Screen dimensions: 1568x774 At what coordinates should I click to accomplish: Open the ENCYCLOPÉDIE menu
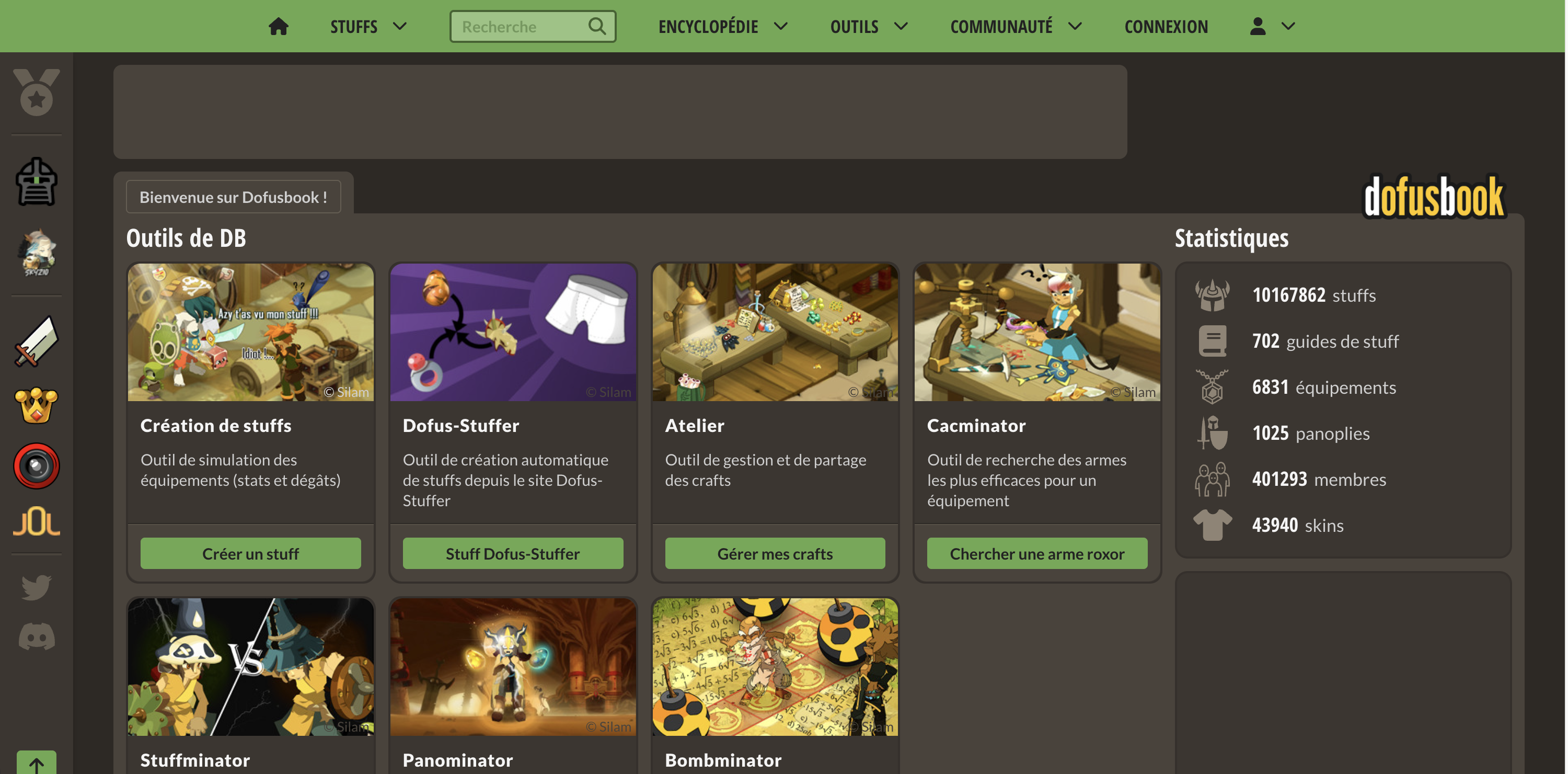click(708, 26)
